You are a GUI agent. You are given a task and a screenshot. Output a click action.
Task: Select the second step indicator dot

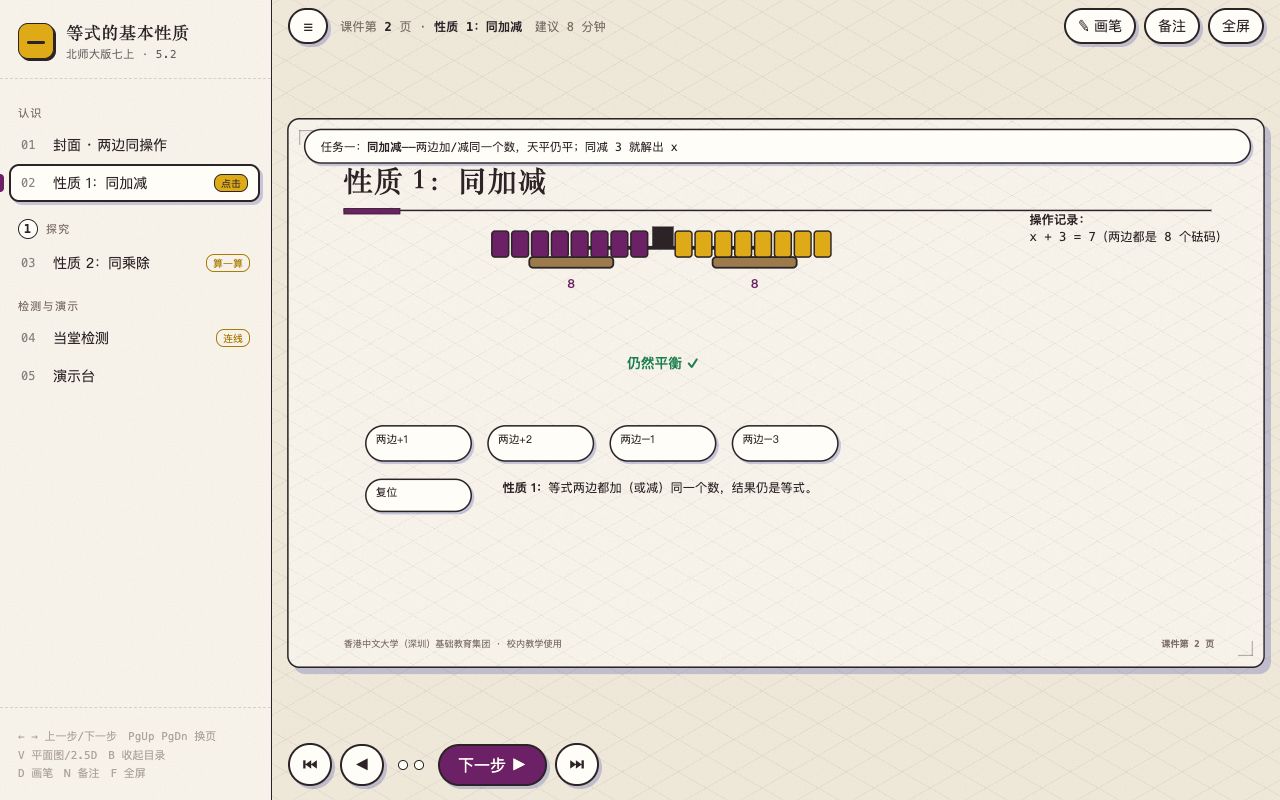[x=419, y=765]
